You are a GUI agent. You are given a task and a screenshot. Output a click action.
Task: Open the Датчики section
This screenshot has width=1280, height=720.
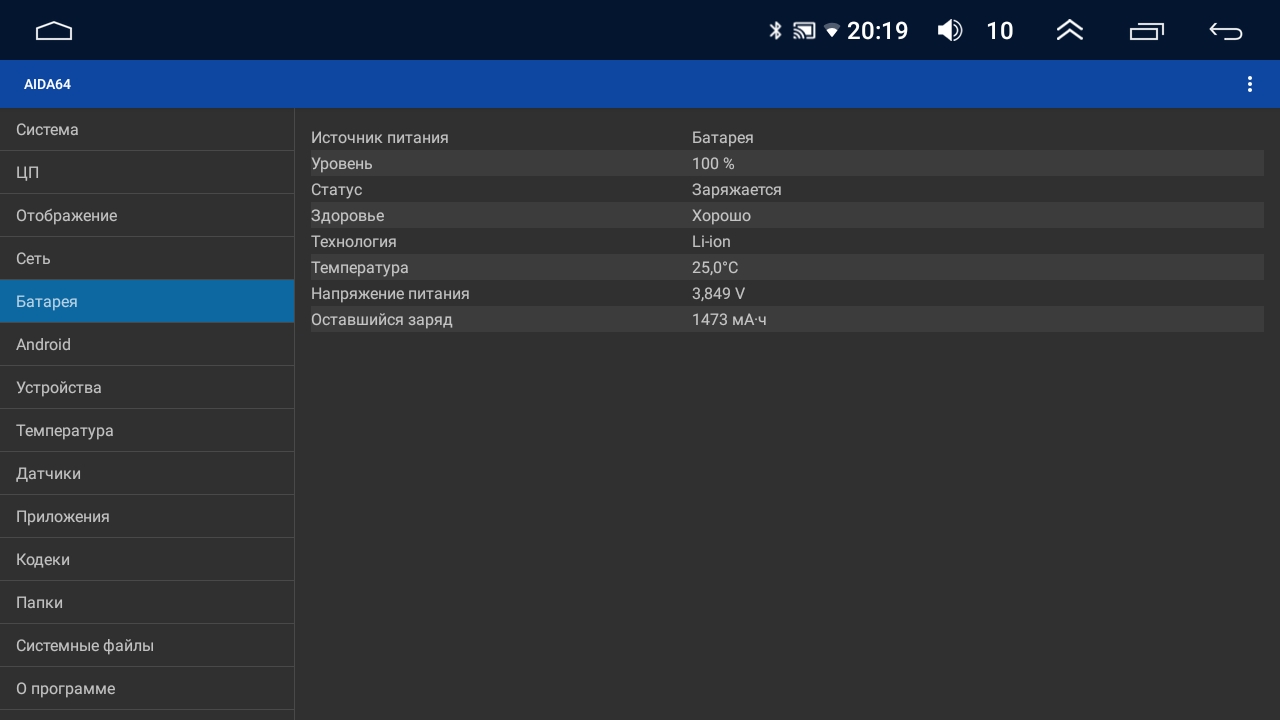147,474
